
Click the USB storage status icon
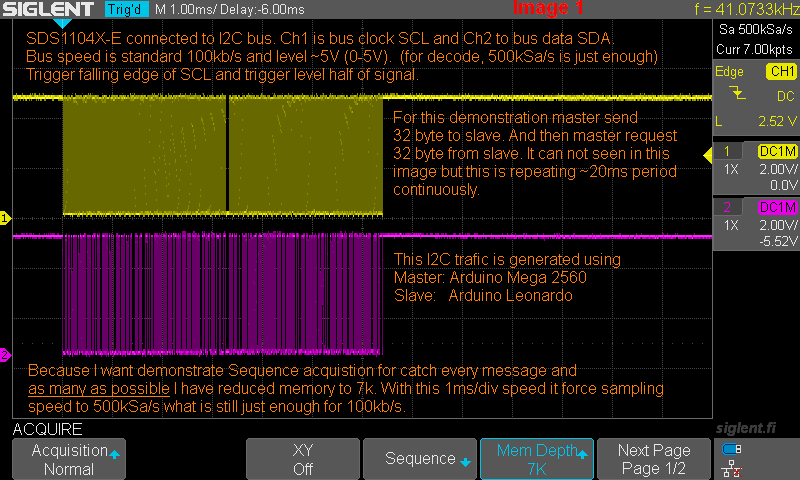732,449
